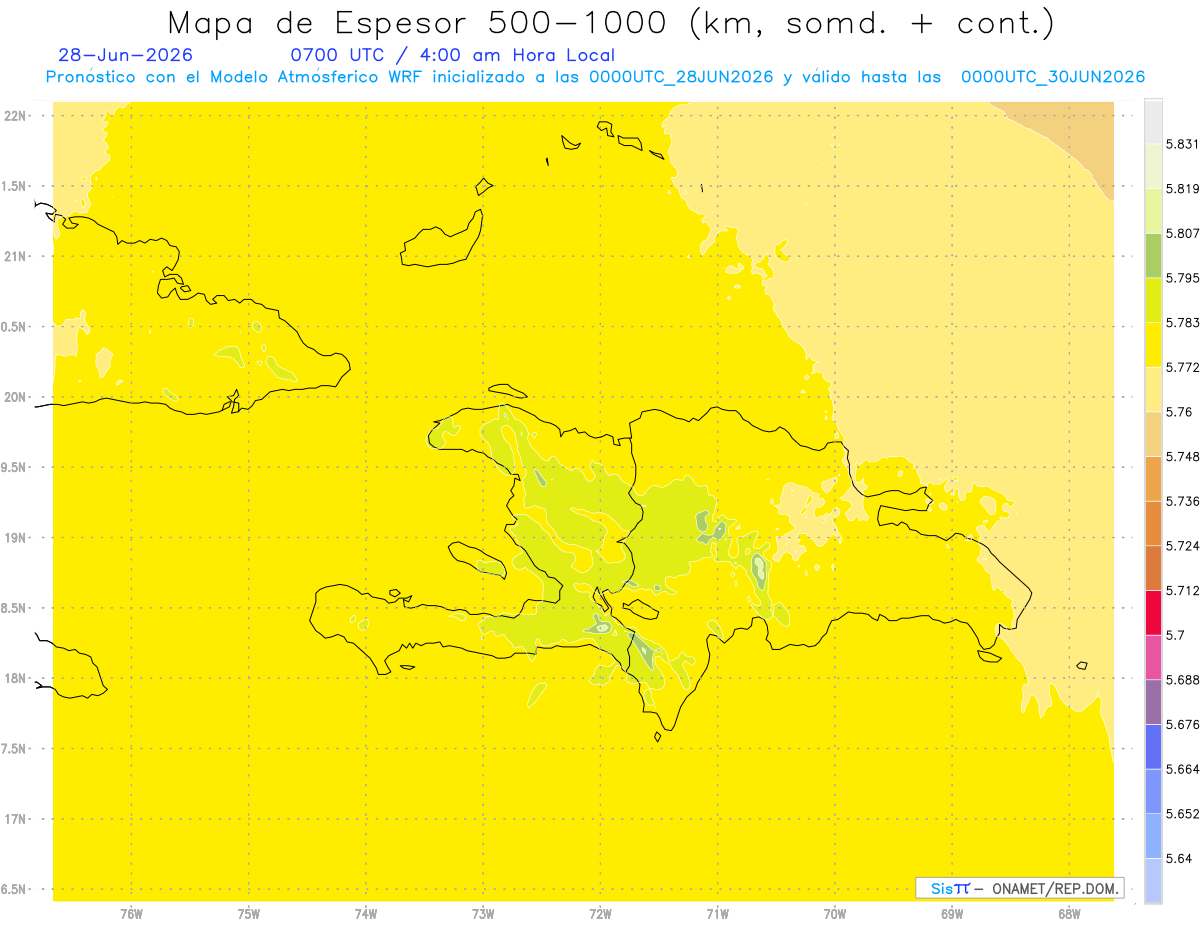Click the color bar value 5.807
The width and height of the screenshot is (1200, 927).
tap(1183, 233)
